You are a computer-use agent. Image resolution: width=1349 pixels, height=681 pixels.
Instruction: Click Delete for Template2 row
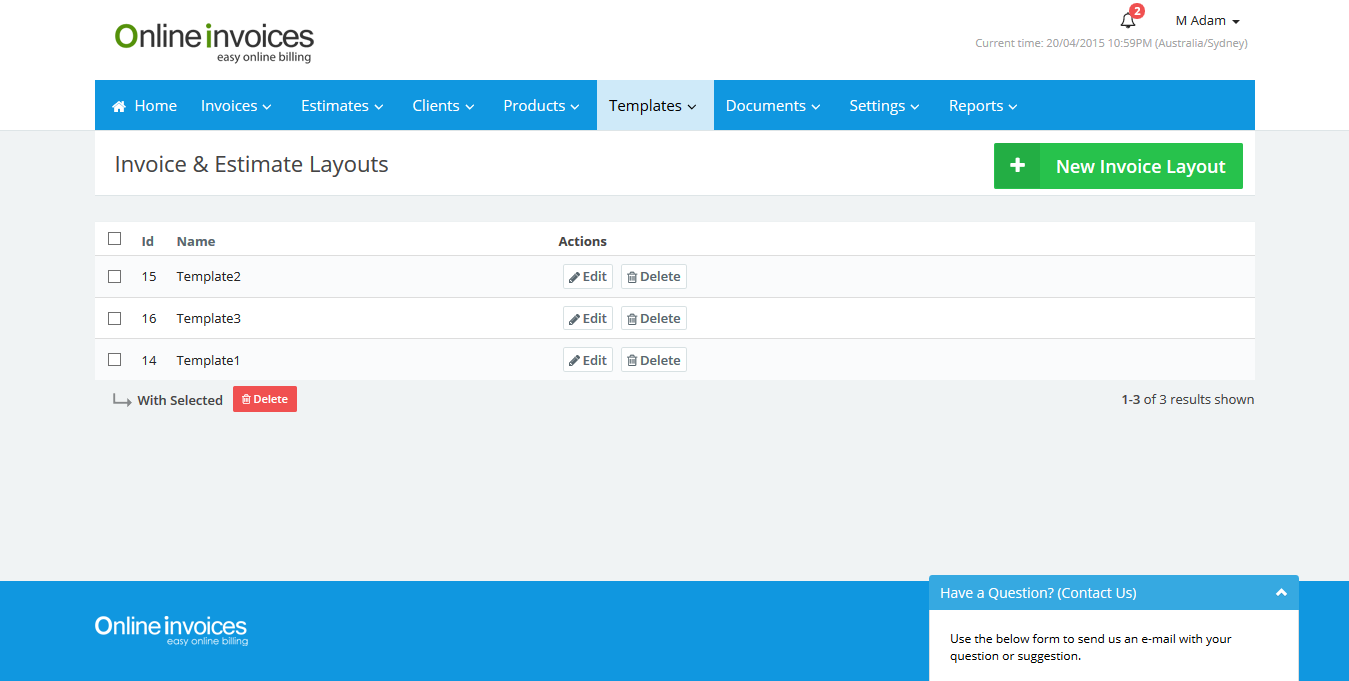point(653,277)
